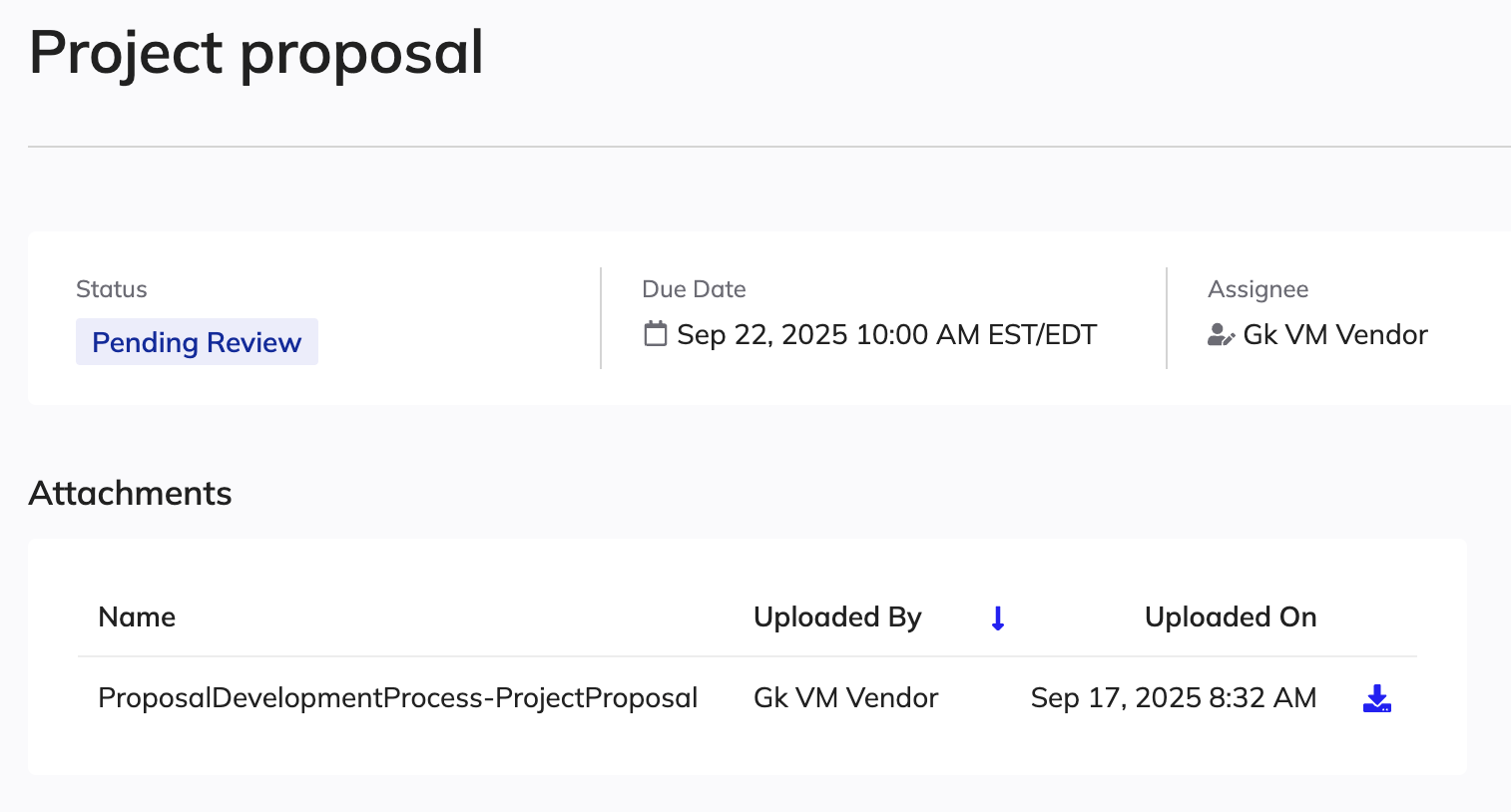Image resolution: width=1511 pixels, height=812 pixels.
Task: Select the Project proposal page title
Action: pos(256,54)
